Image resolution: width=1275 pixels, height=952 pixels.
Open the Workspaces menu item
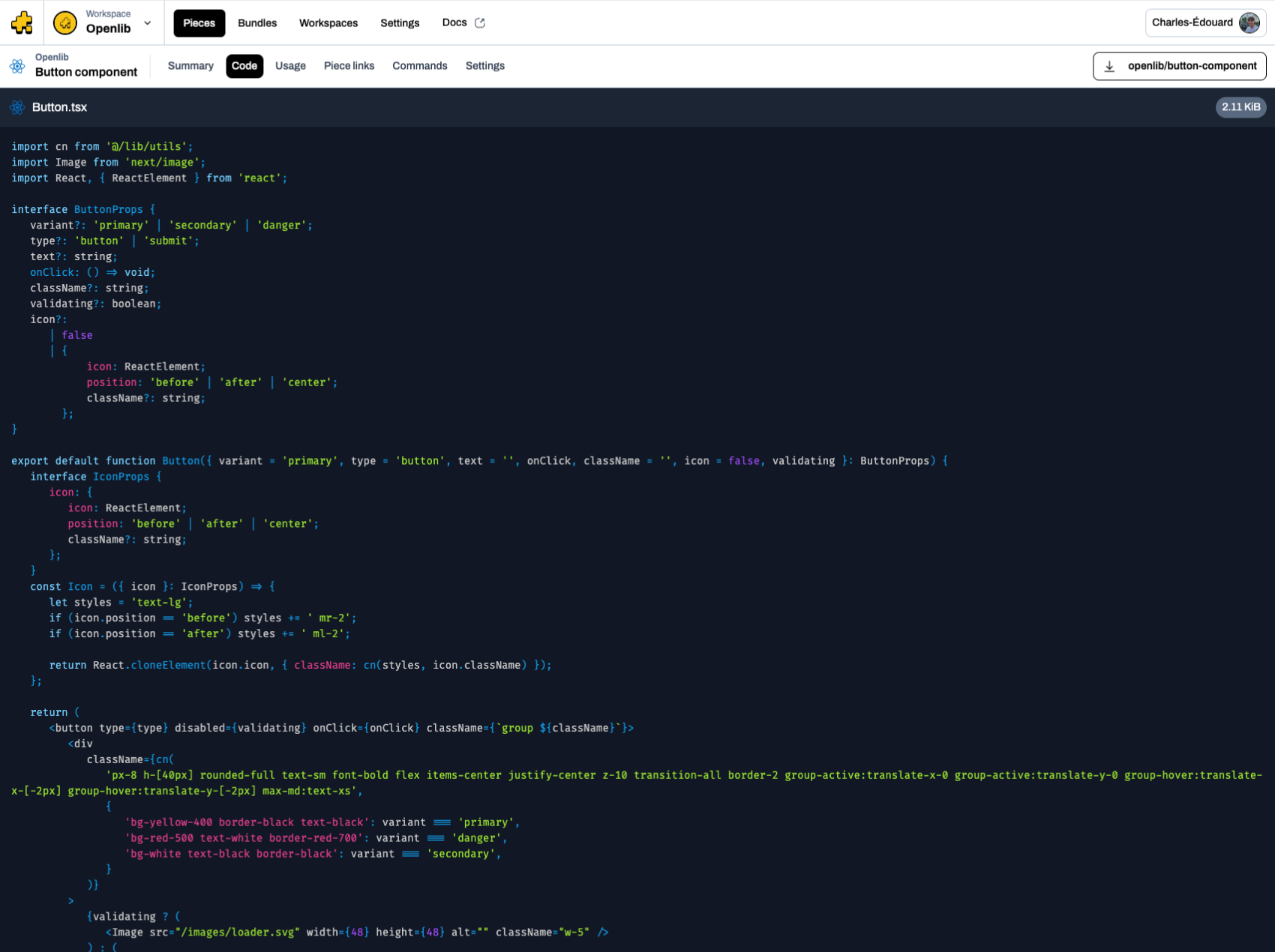pos(328,22)
